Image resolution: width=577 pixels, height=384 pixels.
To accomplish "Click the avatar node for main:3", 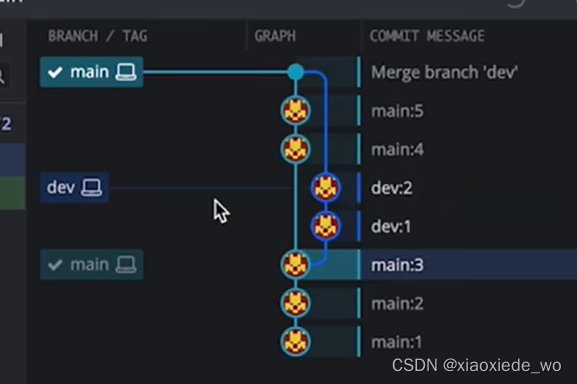I will (295, 264).
